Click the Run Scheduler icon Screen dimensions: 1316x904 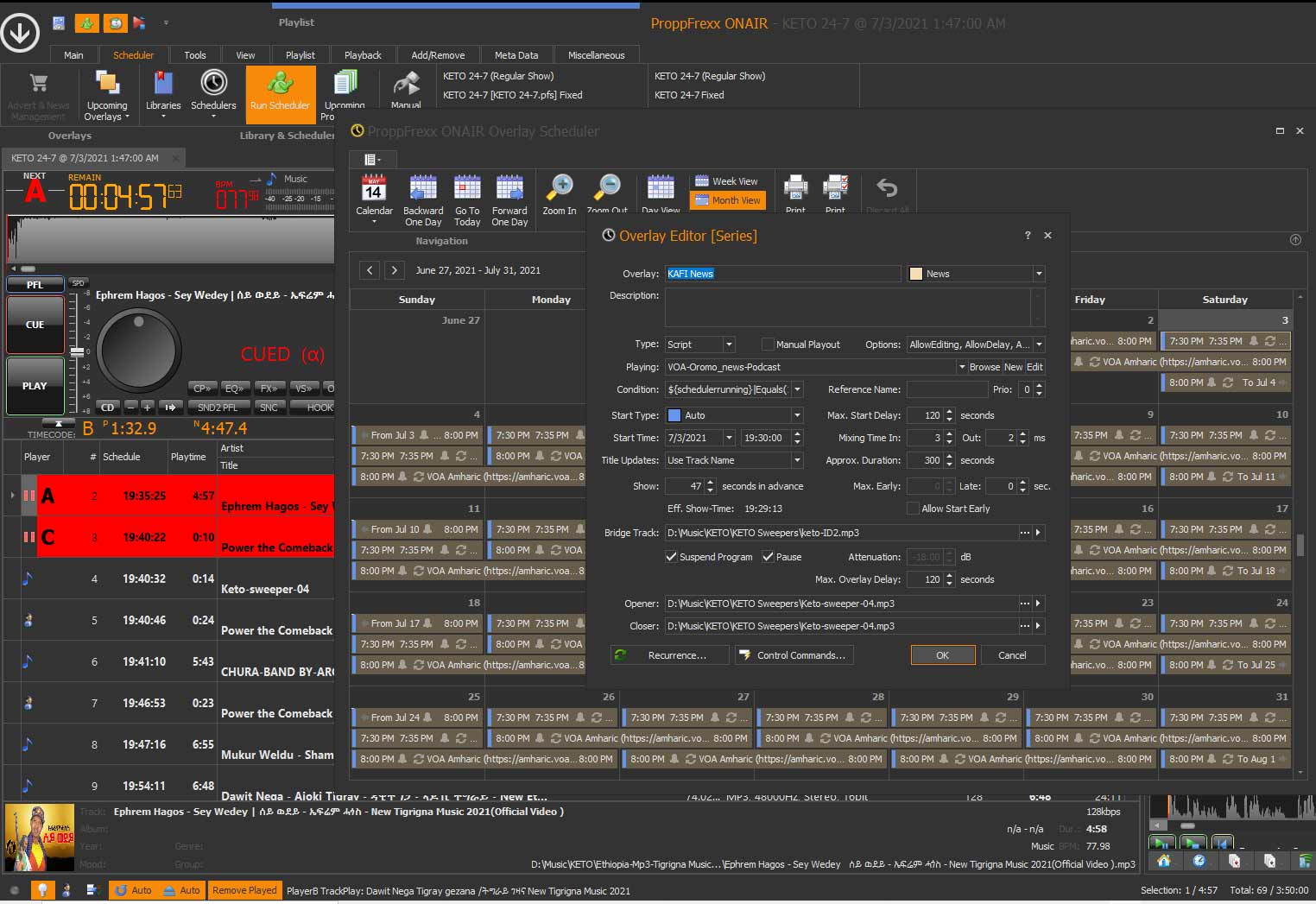pyautogui.click(x=280, y=93)
